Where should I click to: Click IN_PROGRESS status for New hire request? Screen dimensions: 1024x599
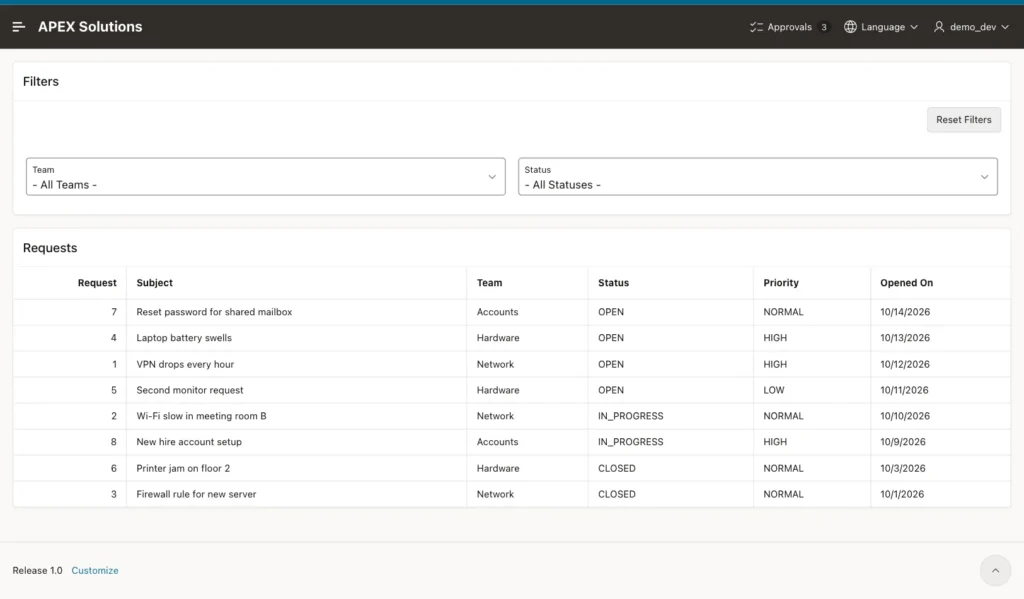tap(630, 442)
